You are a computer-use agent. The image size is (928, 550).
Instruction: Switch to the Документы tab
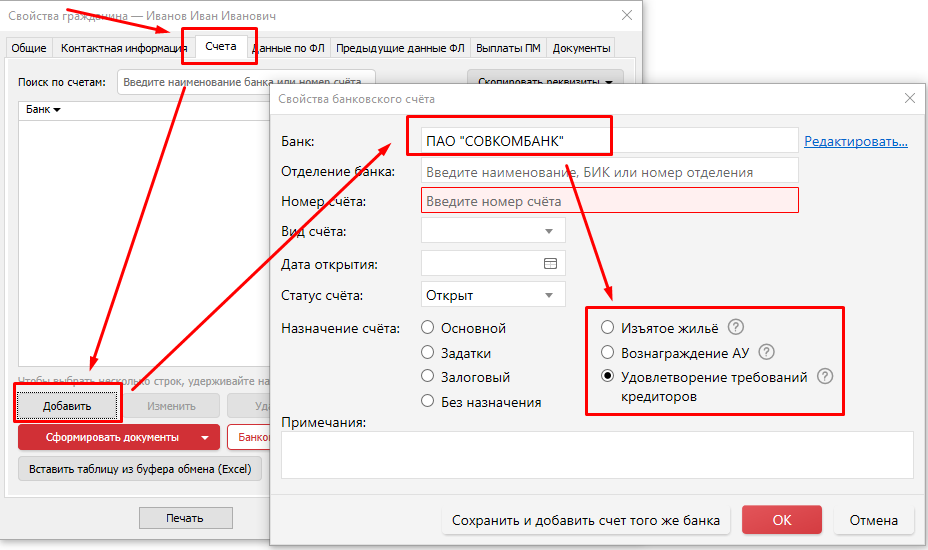[581, 48]
